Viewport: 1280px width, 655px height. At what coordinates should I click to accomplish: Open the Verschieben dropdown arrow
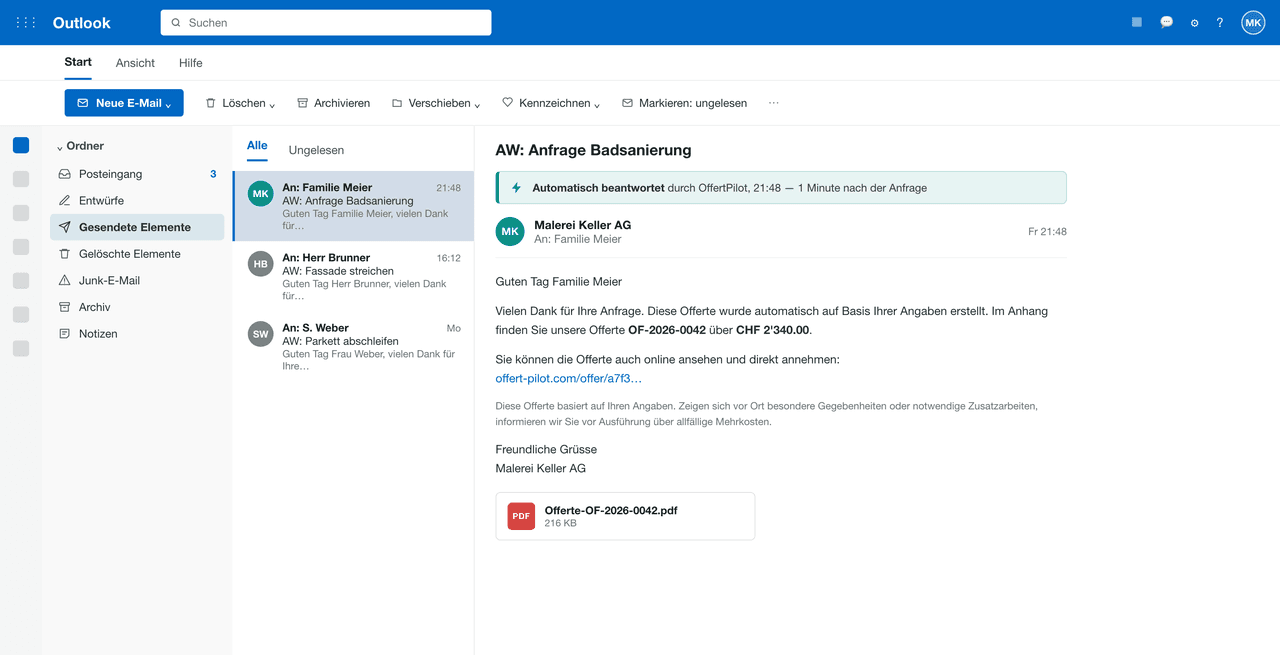click(477, 104)
